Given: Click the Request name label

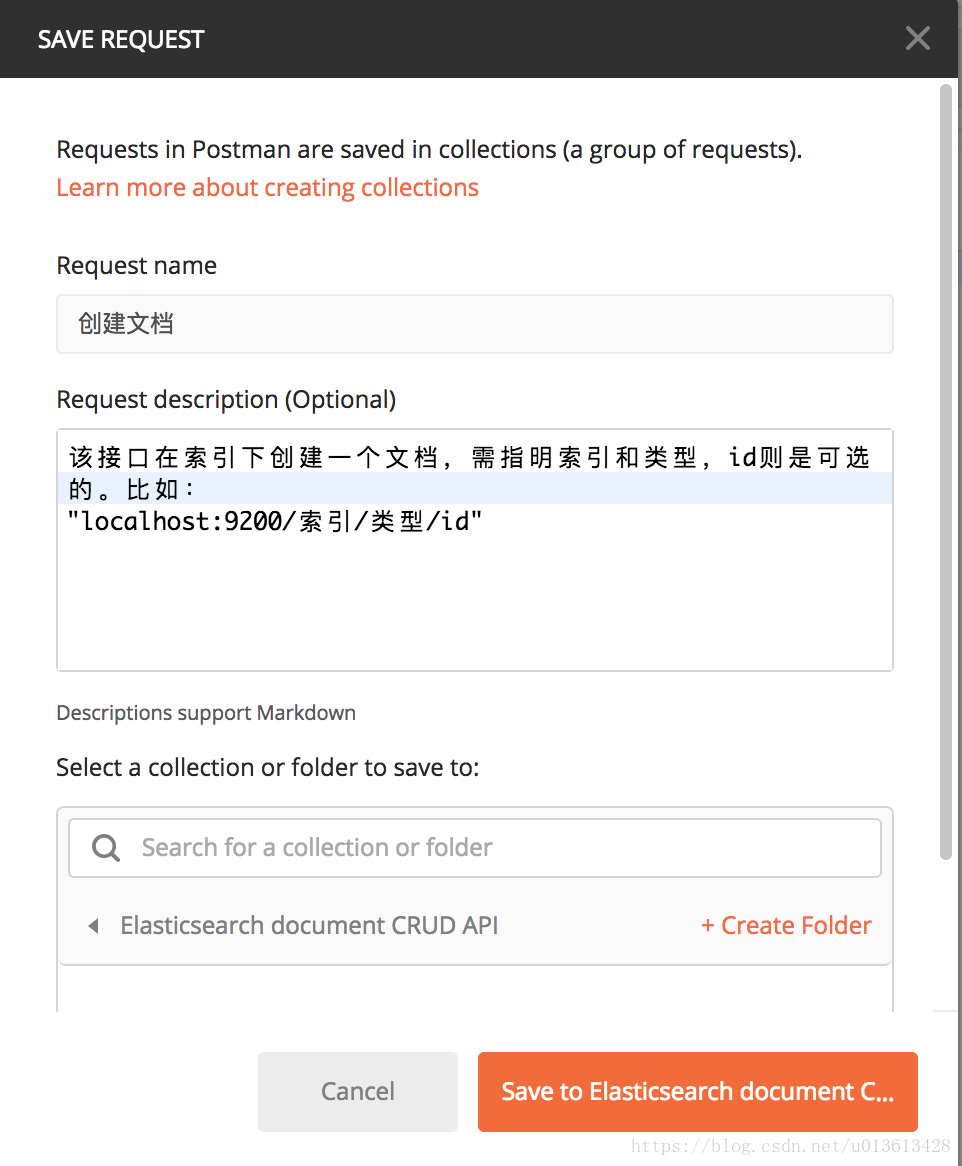Looking at the screenshot, I should [x=137, y=265].
